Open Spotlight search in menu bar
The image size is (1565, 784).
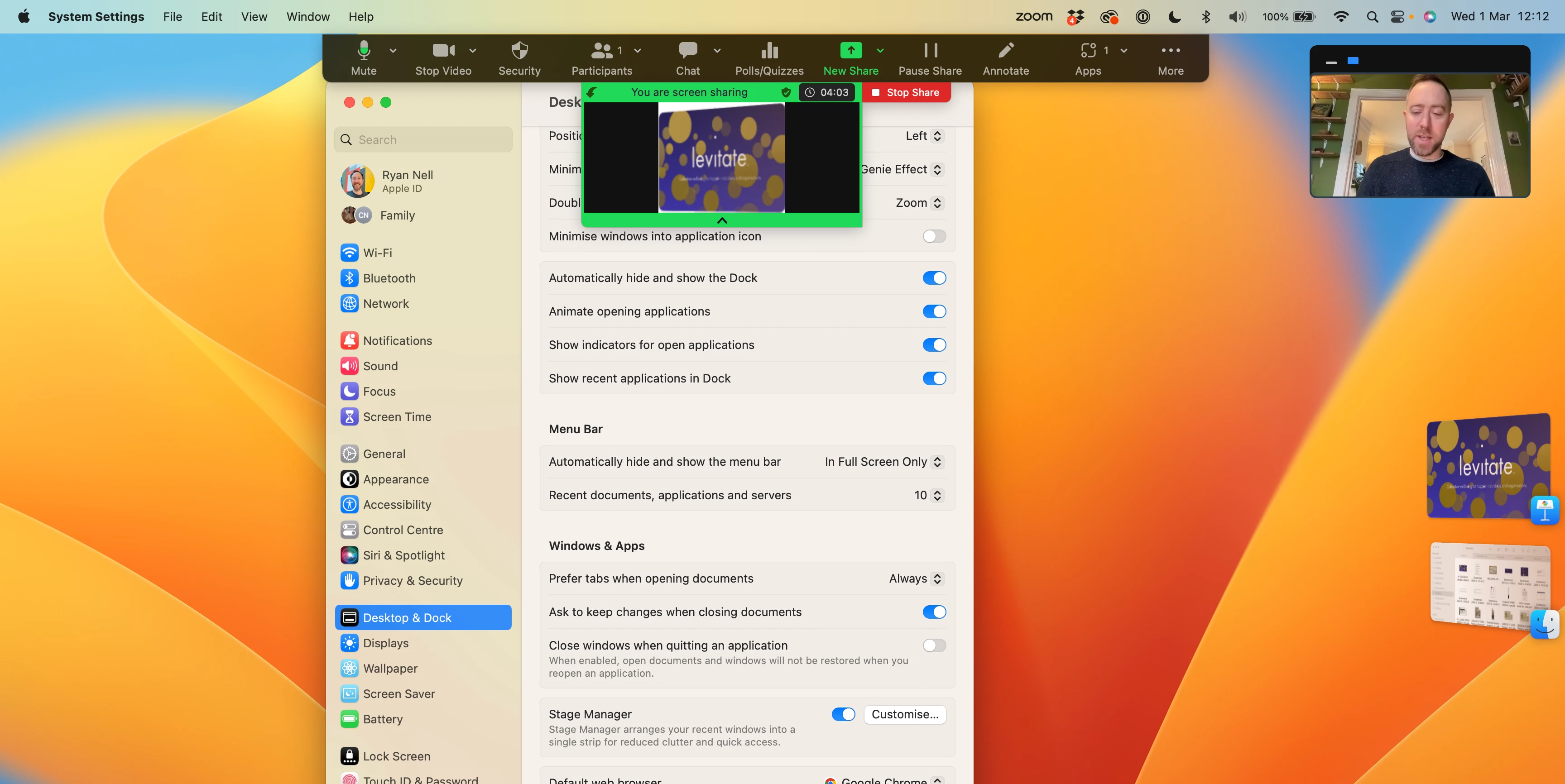click(x=1372, y=17)
